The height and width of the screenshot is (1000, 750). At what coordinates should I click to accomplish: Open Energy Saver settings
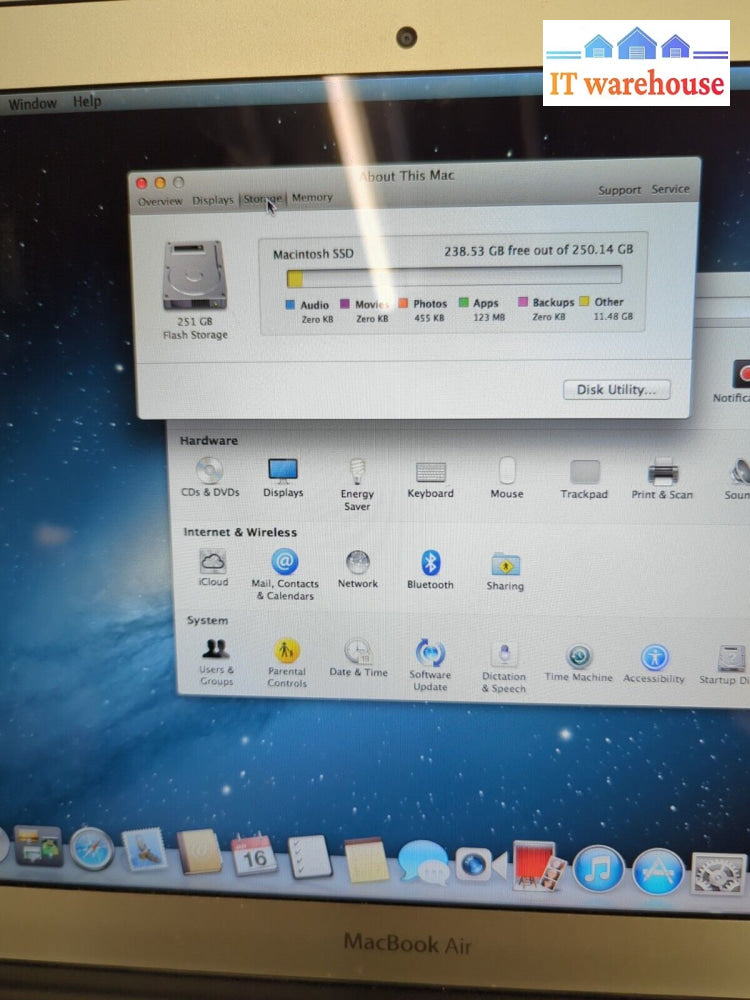[357, 473]
